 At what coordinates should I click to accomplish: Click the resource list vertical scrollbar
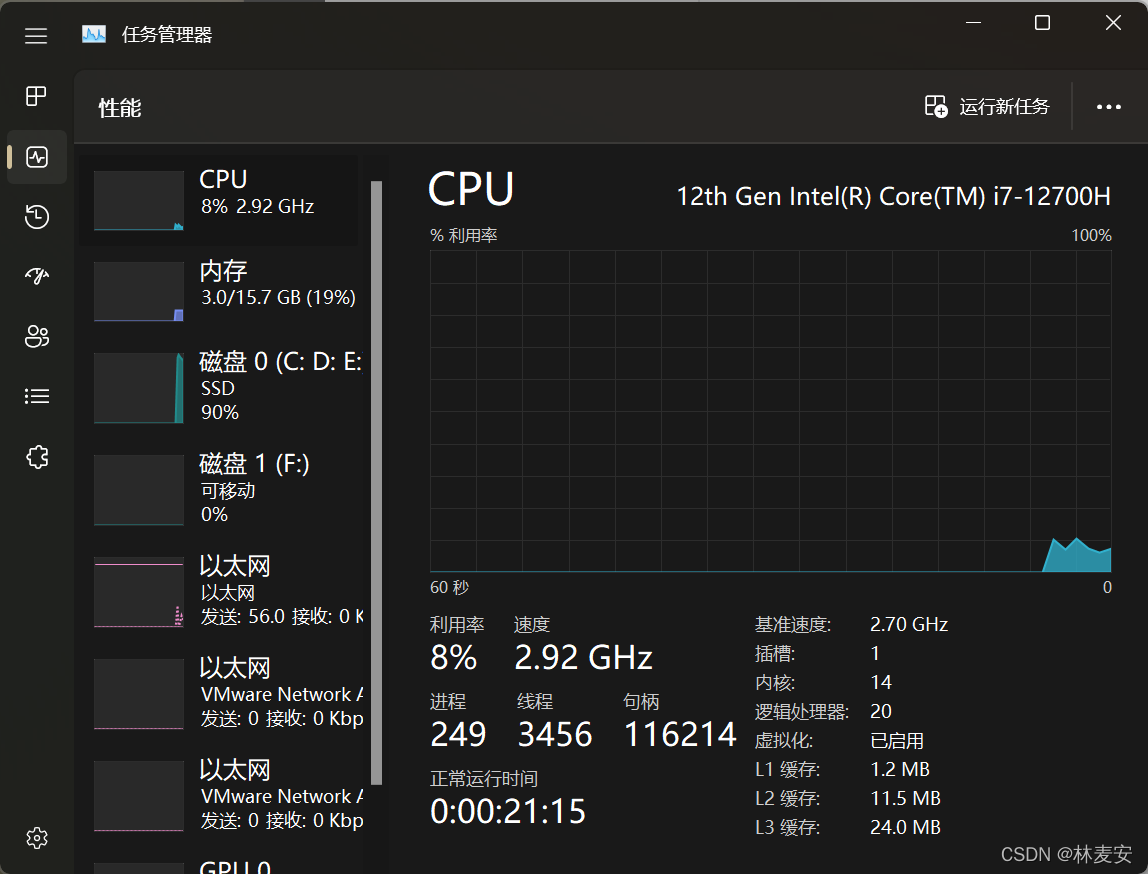377,480
